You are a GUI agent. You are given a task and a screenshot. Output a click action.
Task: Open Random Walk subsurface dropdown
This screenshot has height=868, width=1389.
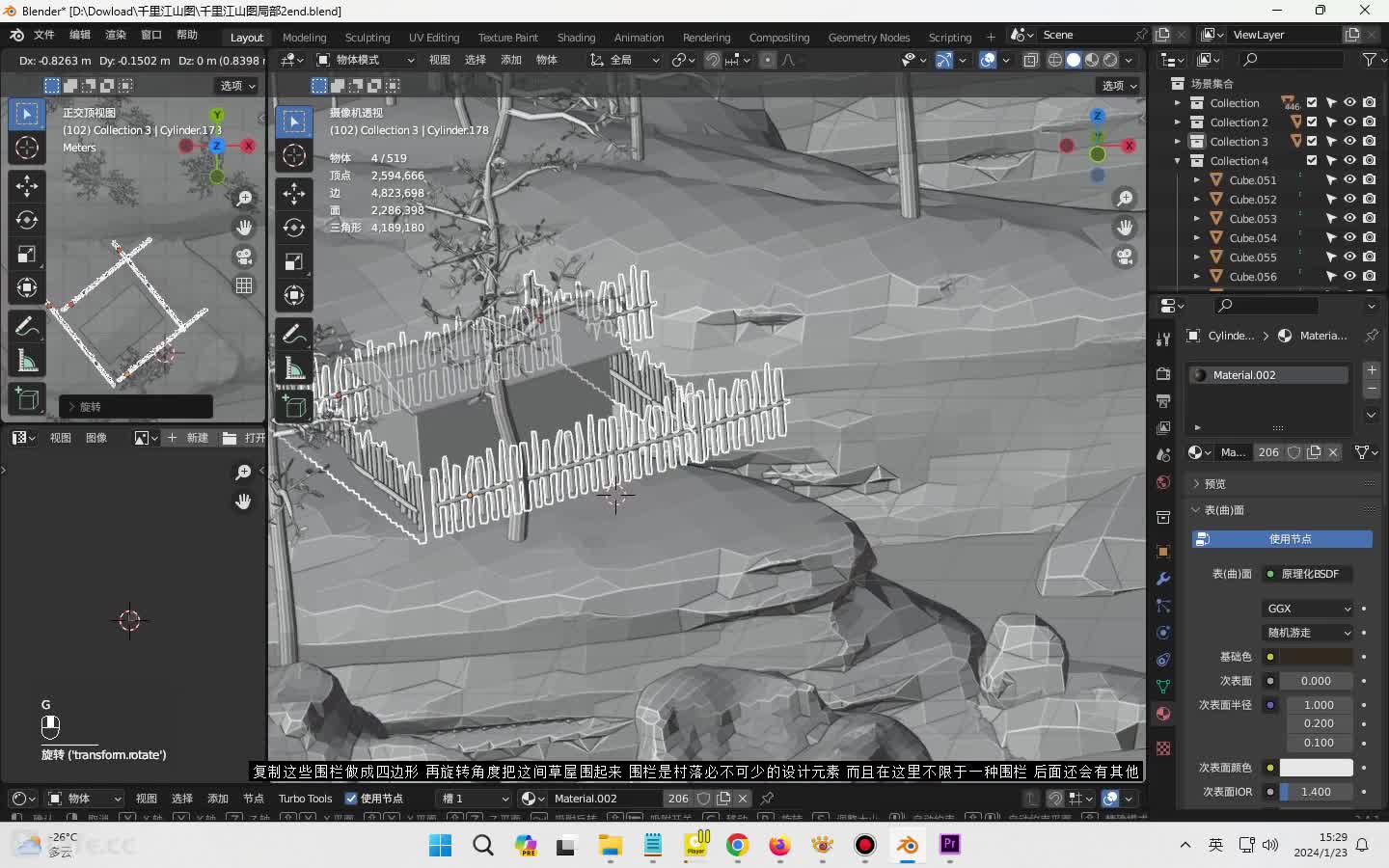(1308, 633)
